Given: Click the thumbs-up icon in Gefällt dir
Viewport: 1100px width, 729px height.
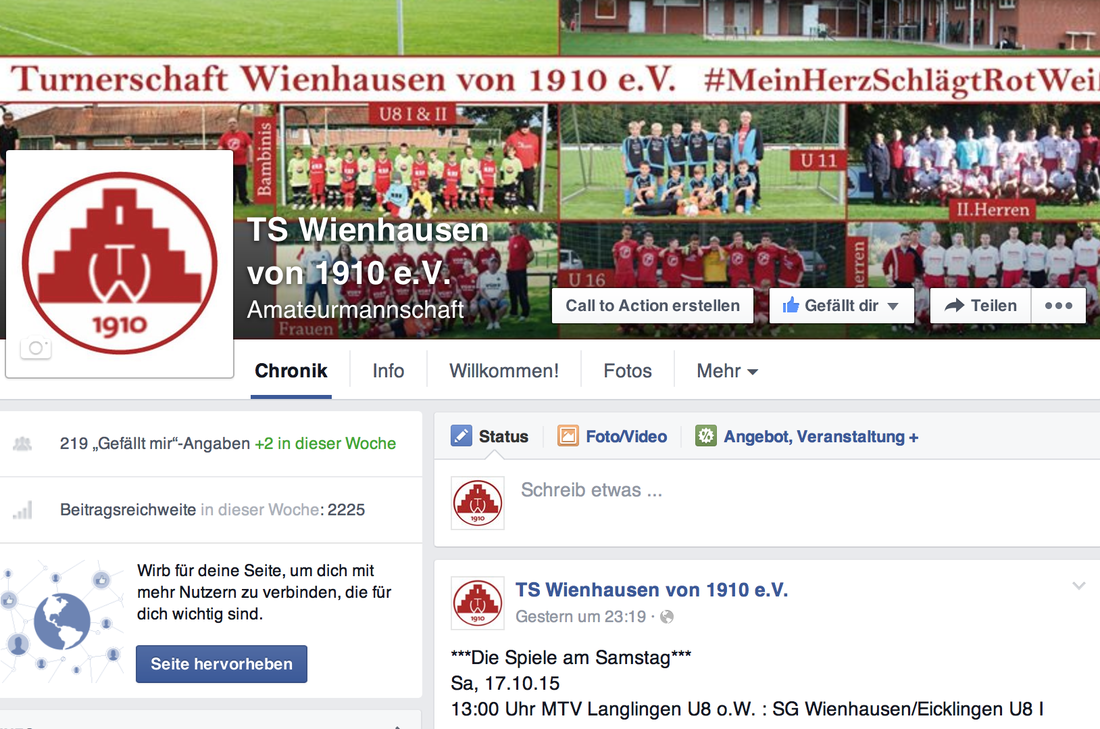Looking at the screenshot, I should tap(791, 305).
